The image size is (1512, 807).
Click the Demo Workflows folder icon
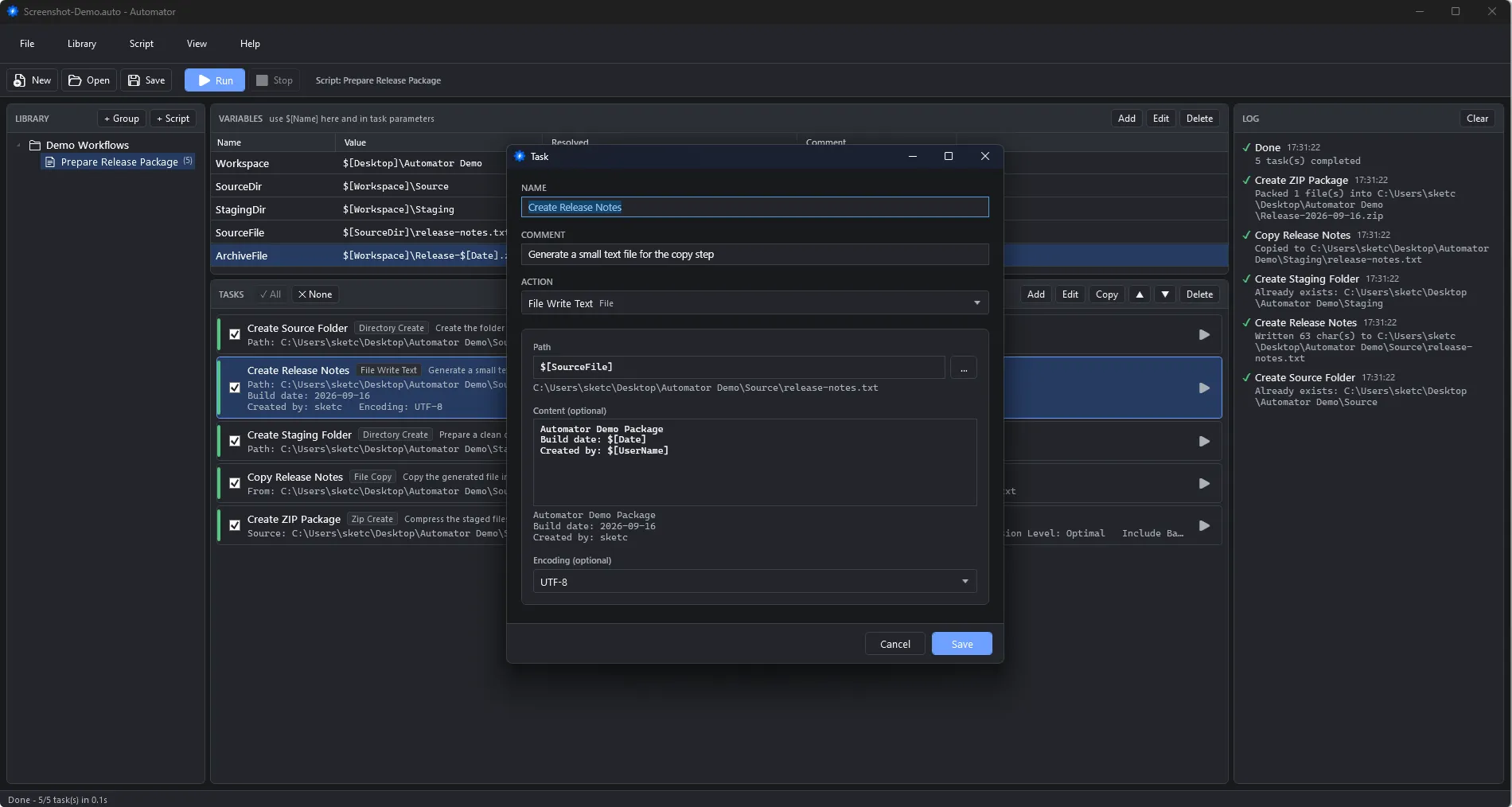click(x=35, y=145)
